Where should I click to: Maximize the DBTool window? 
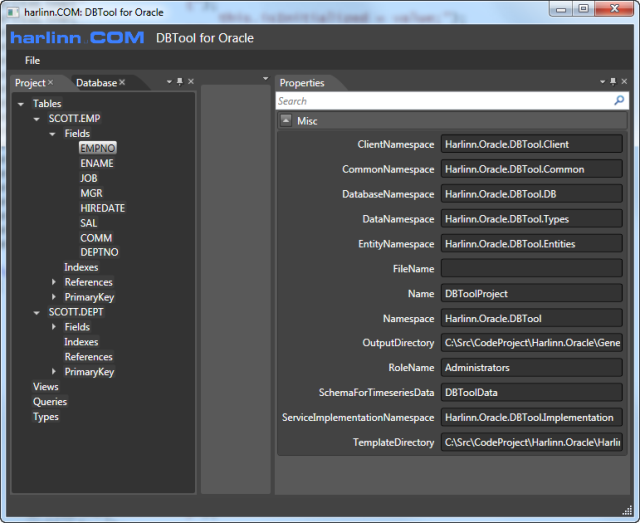584,9
